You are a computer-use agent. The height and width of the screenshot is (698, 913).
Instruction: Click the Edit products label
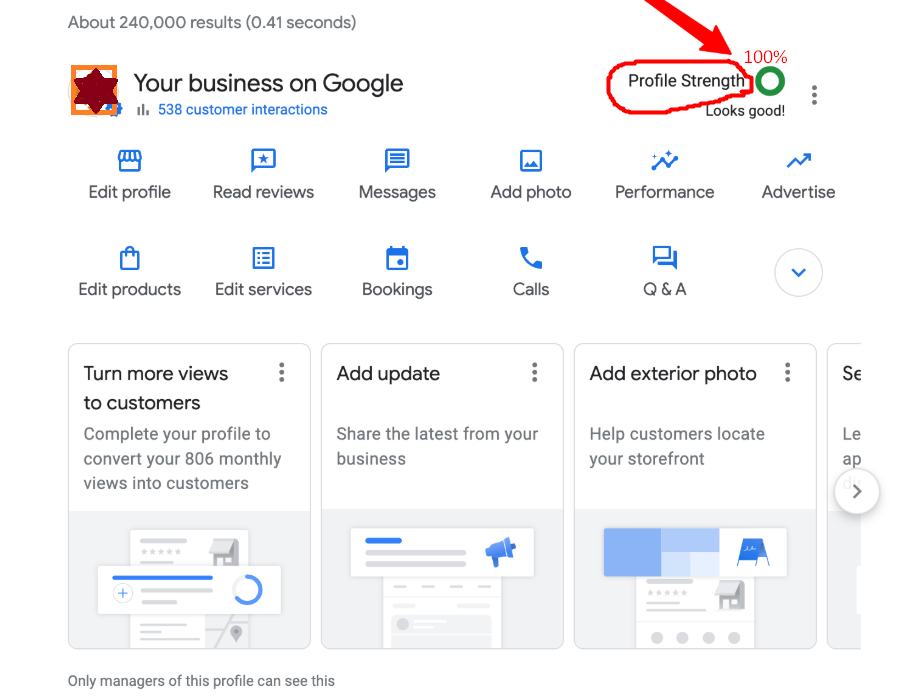point(129,289)
